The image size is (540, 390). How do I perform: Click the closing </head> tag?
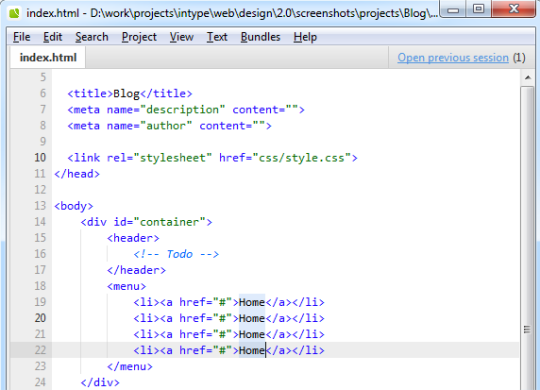click(77, 174)
